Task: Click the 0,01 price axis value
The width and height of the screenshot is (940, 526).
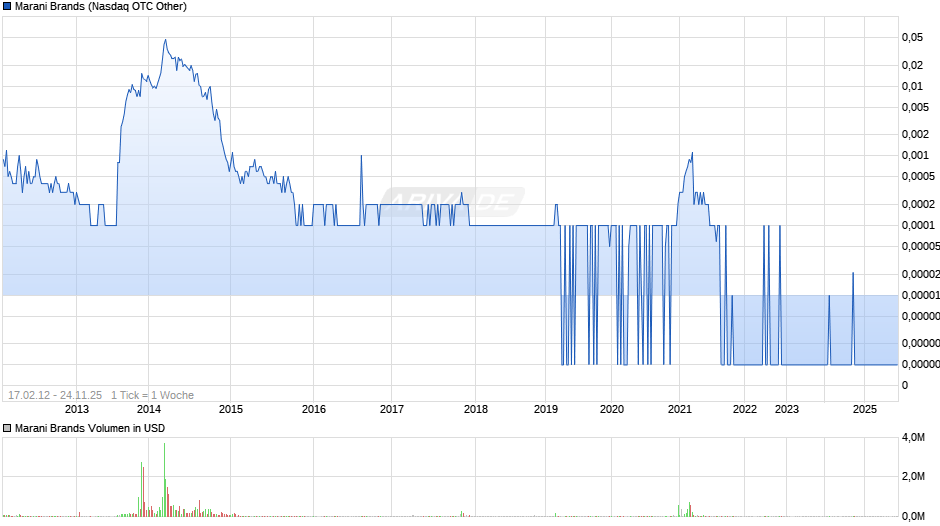Action: point(912,86)
